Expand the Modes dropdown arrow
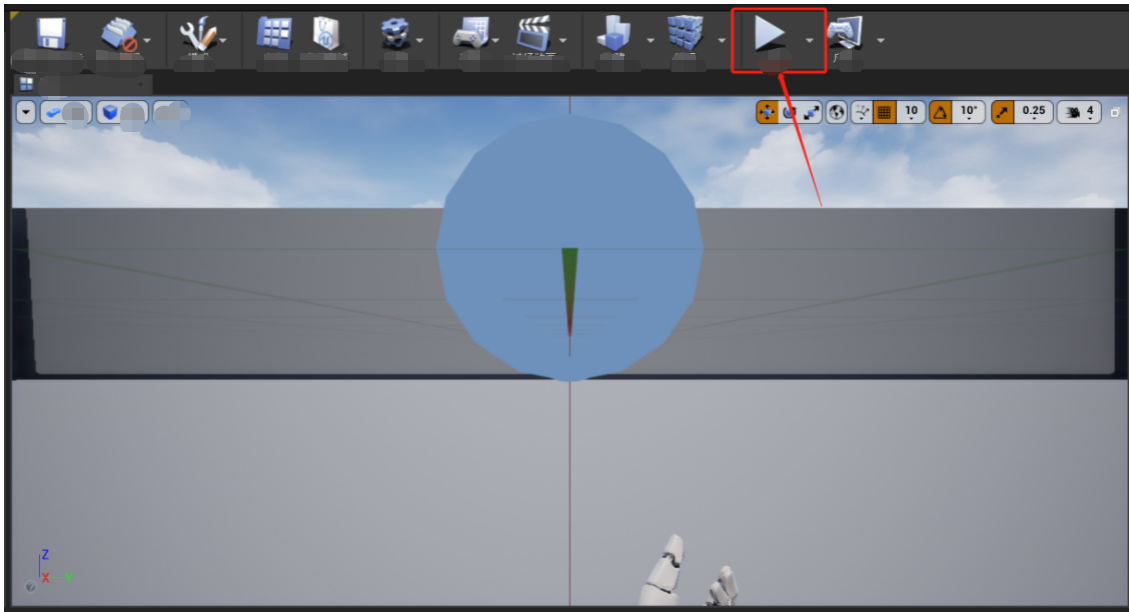This screenshot has height=612, width=1129. tap(222, 40)
